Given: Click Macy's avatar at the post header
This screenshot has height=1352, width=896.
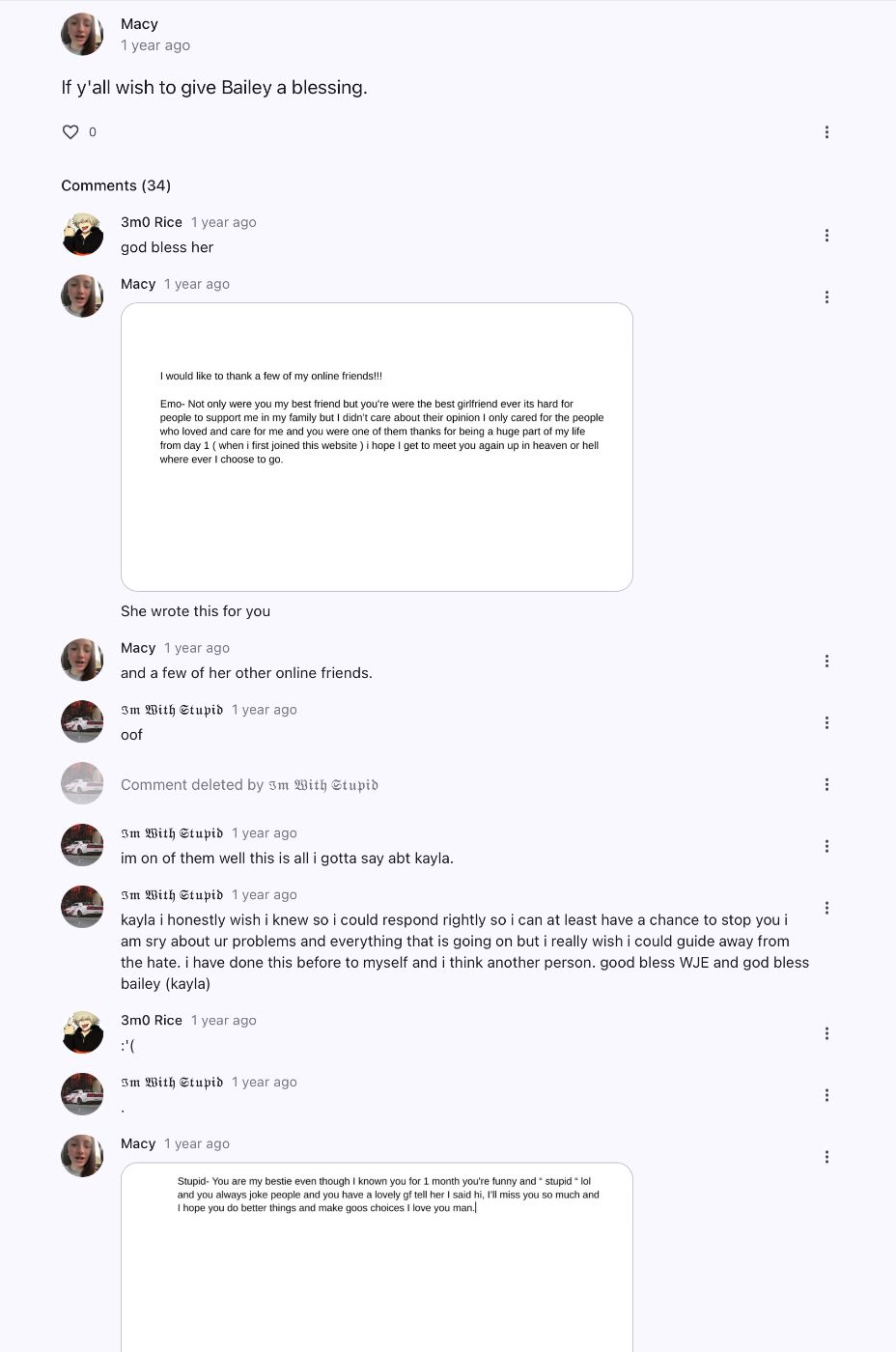Looking at the screenshot, I should (x=82, y=35).
